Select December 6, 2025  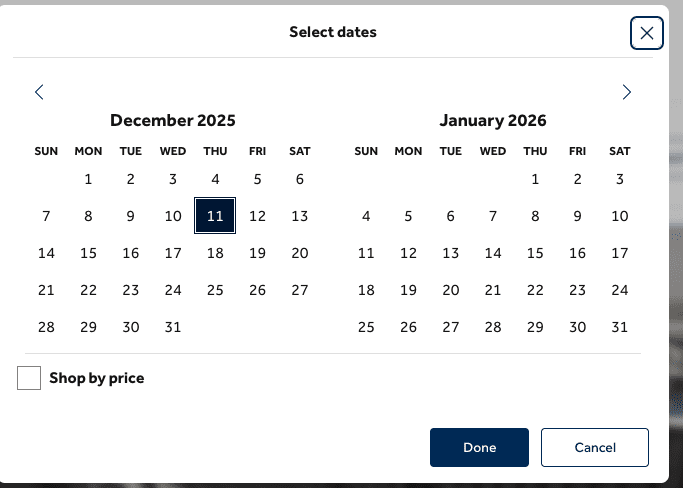point(300,179)
